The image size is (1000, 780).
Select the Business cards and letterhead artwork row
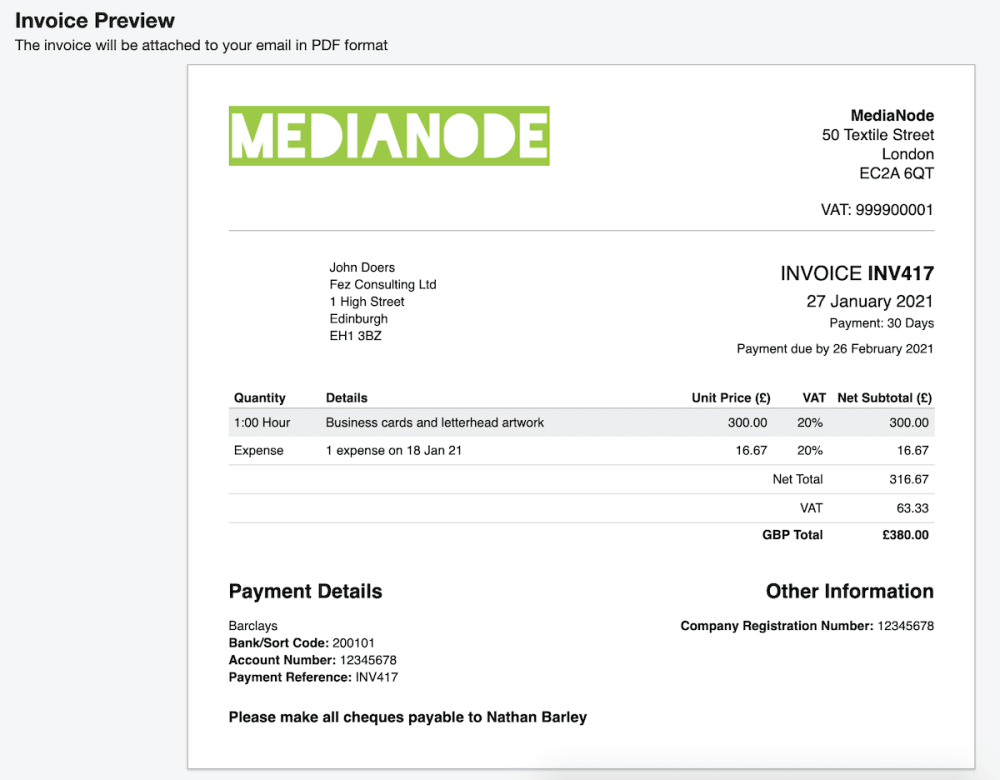coord(435,423)
